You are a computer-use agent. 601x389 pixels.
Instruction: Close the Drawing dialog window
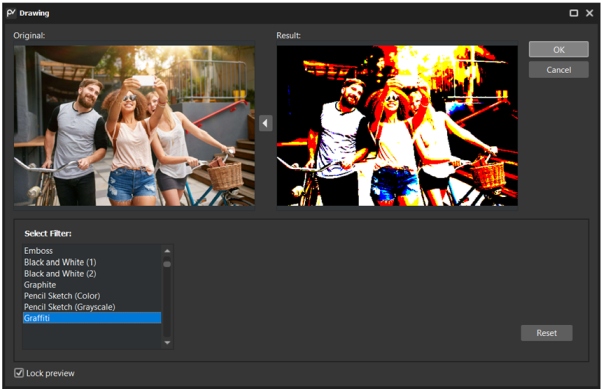(590, 13)
